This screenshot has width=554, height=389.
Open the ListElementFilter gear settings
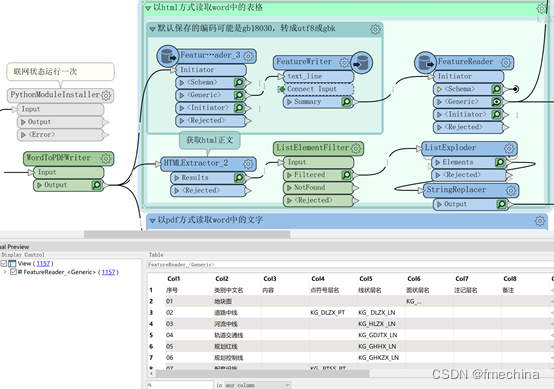point(356,148)
